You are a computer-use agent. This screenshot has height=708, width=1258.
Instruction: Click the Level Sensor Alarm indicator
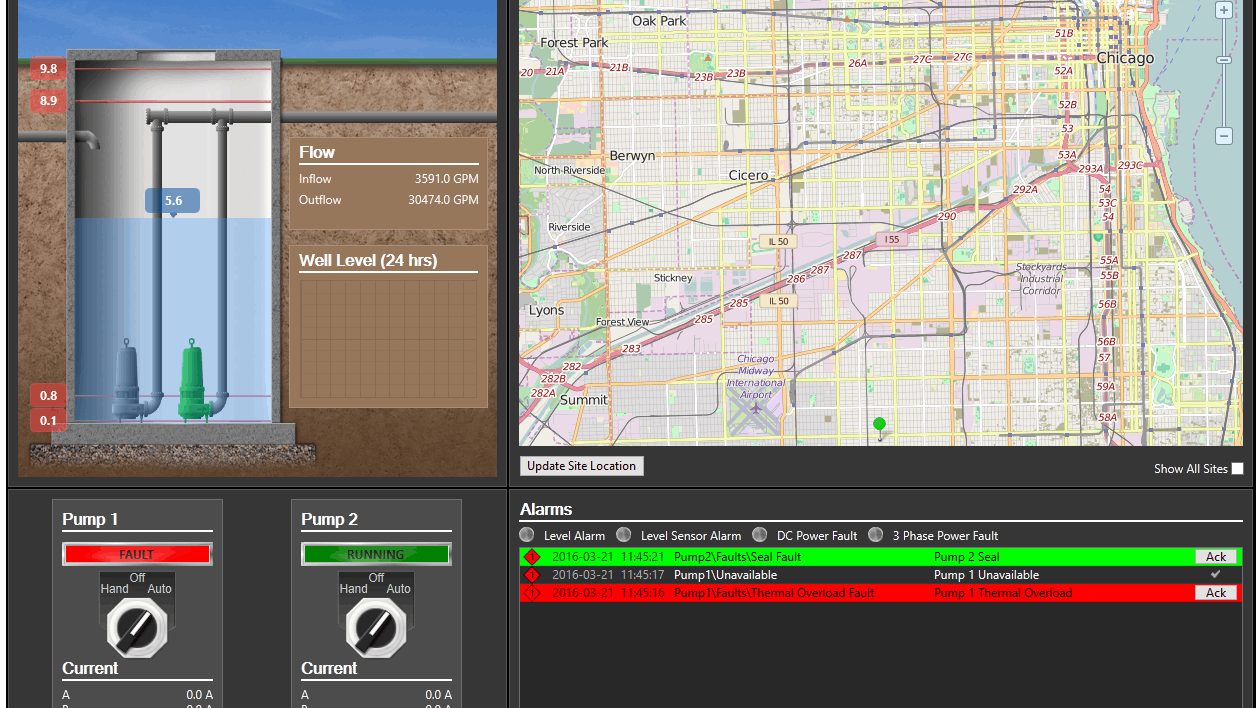click(624, 535)
